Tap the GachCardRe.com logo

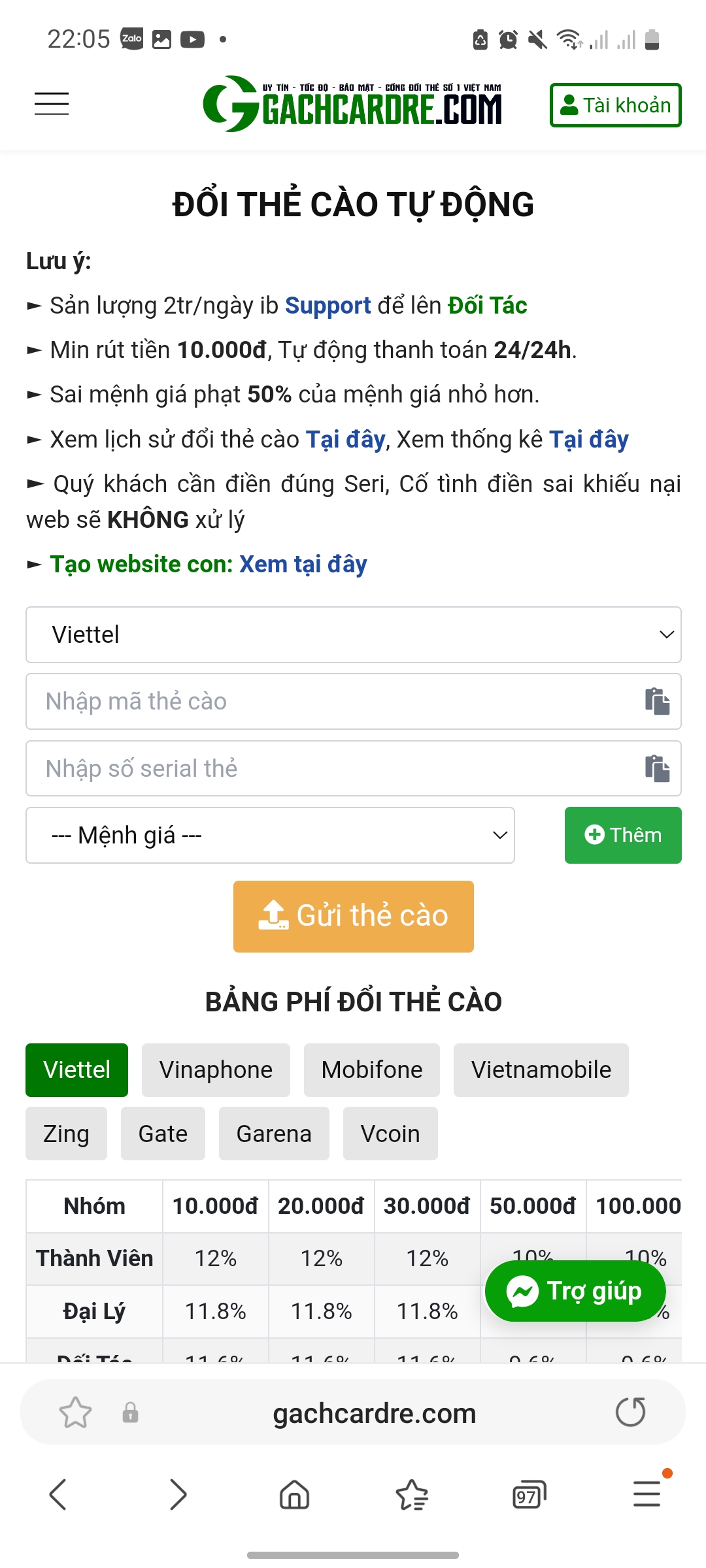(352, 104)
